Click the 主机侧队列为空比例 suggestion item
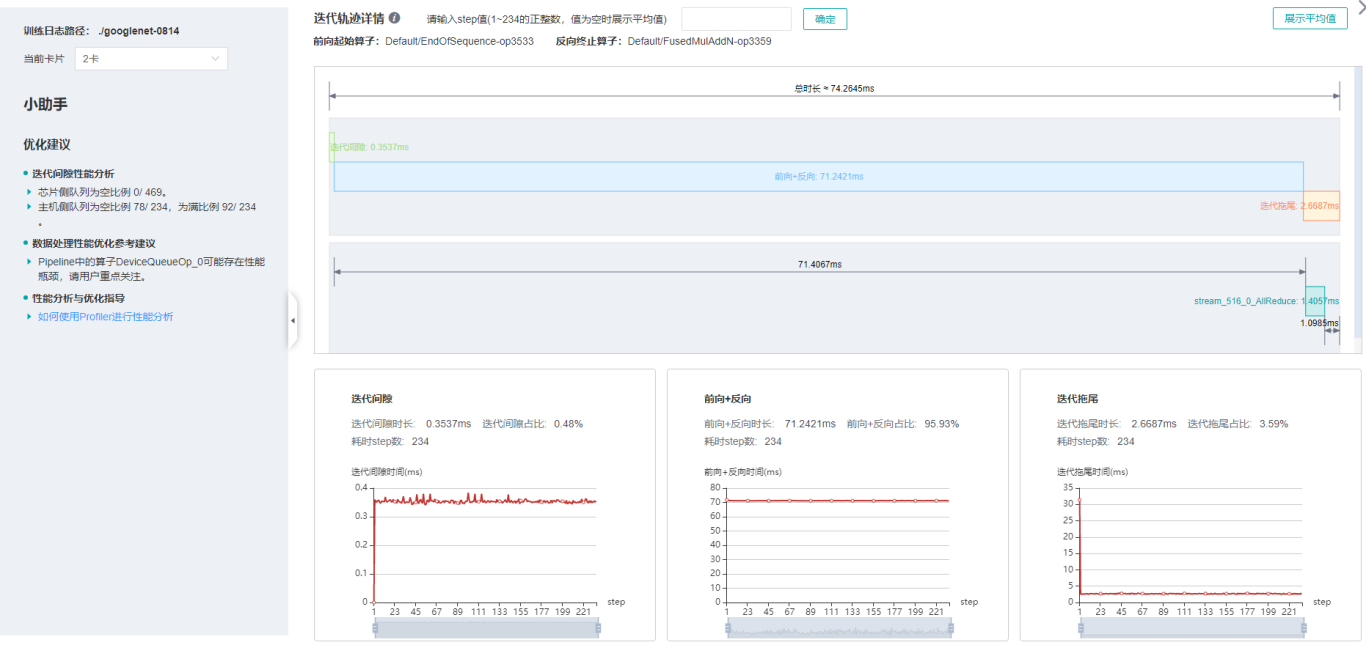Image resolution: width=1366 pixels, height=645 pixels. point(146,207)
